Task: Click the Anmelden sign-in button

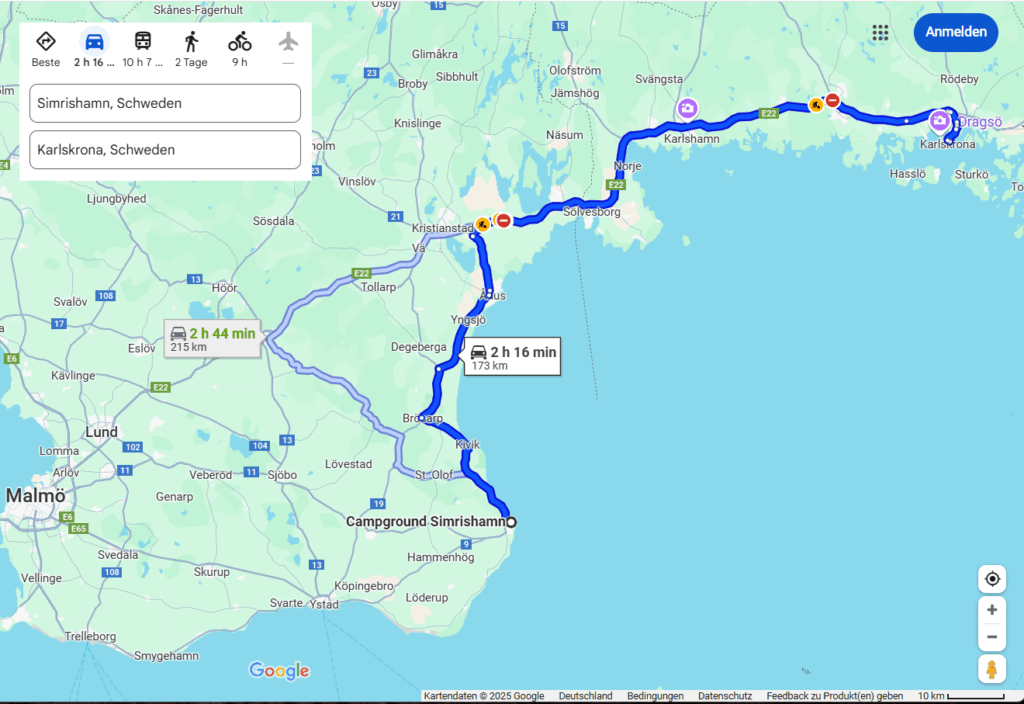Action: (955, 32)
